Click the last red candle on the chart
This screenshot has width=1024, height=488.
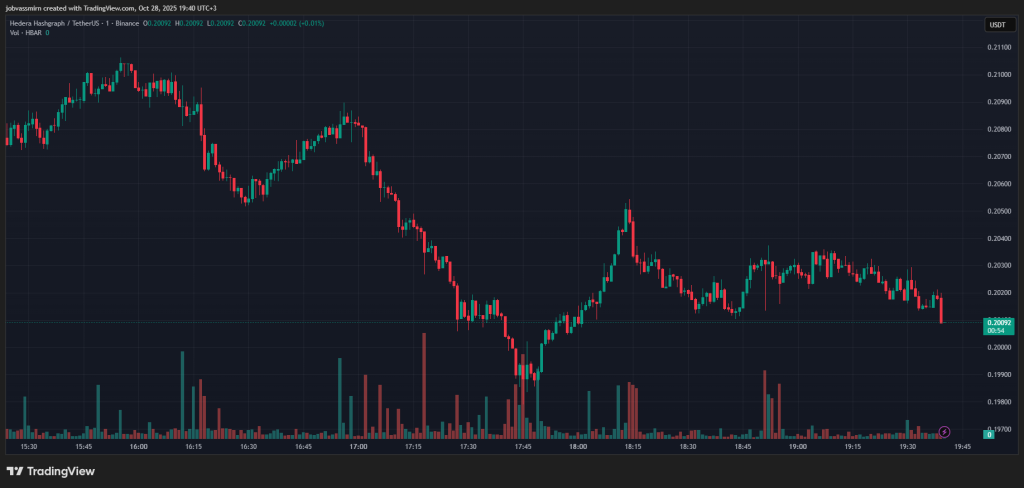(x=942, y=310)
